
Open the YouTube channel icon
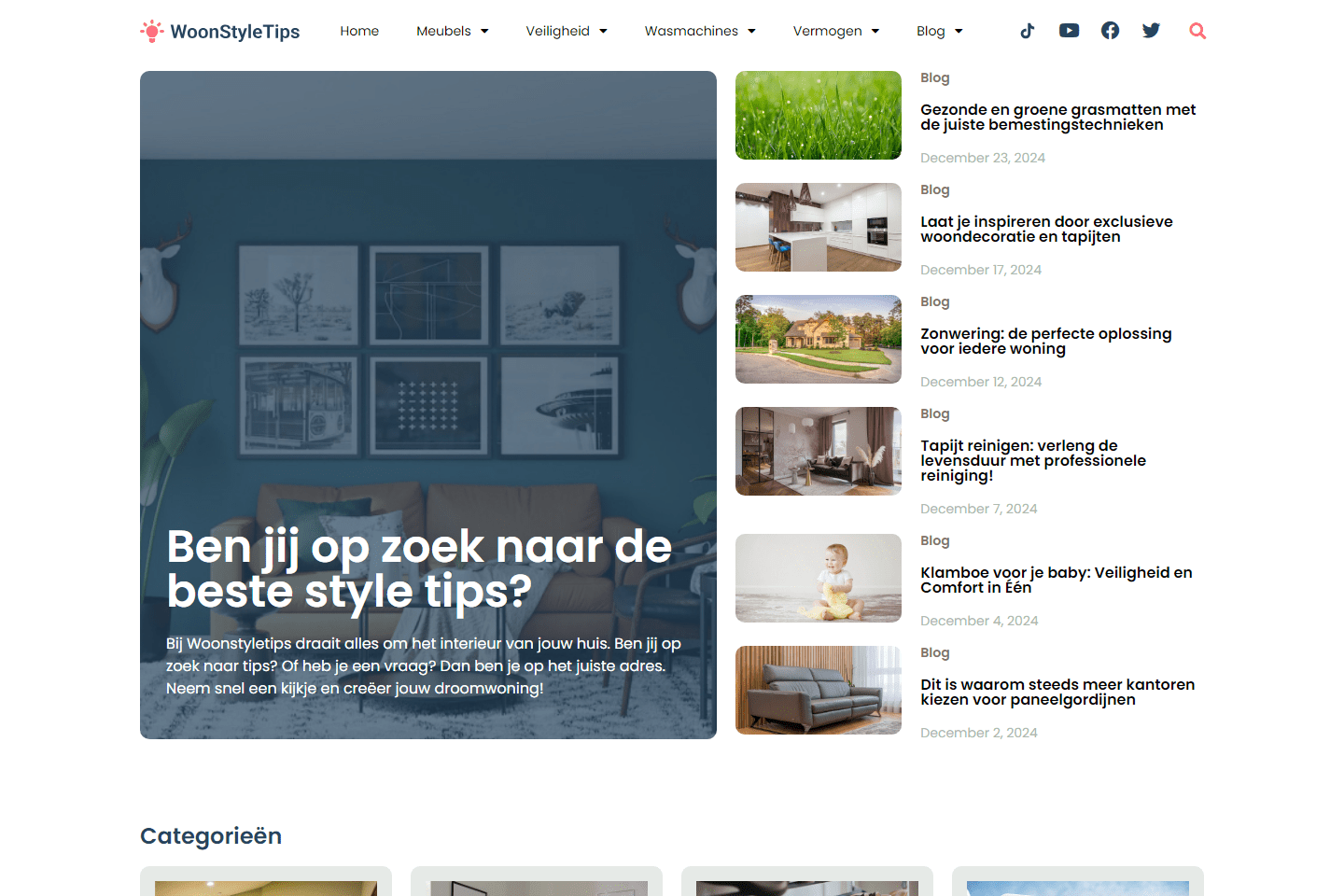click(x=1069, y=30)
